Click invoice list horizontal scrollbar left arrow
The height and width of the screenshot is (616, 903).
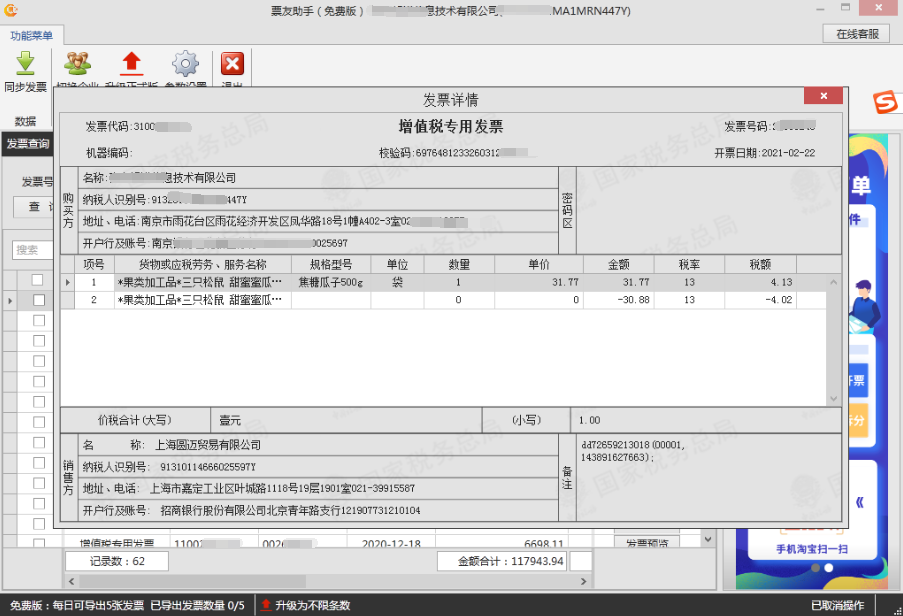click(71, 581)
